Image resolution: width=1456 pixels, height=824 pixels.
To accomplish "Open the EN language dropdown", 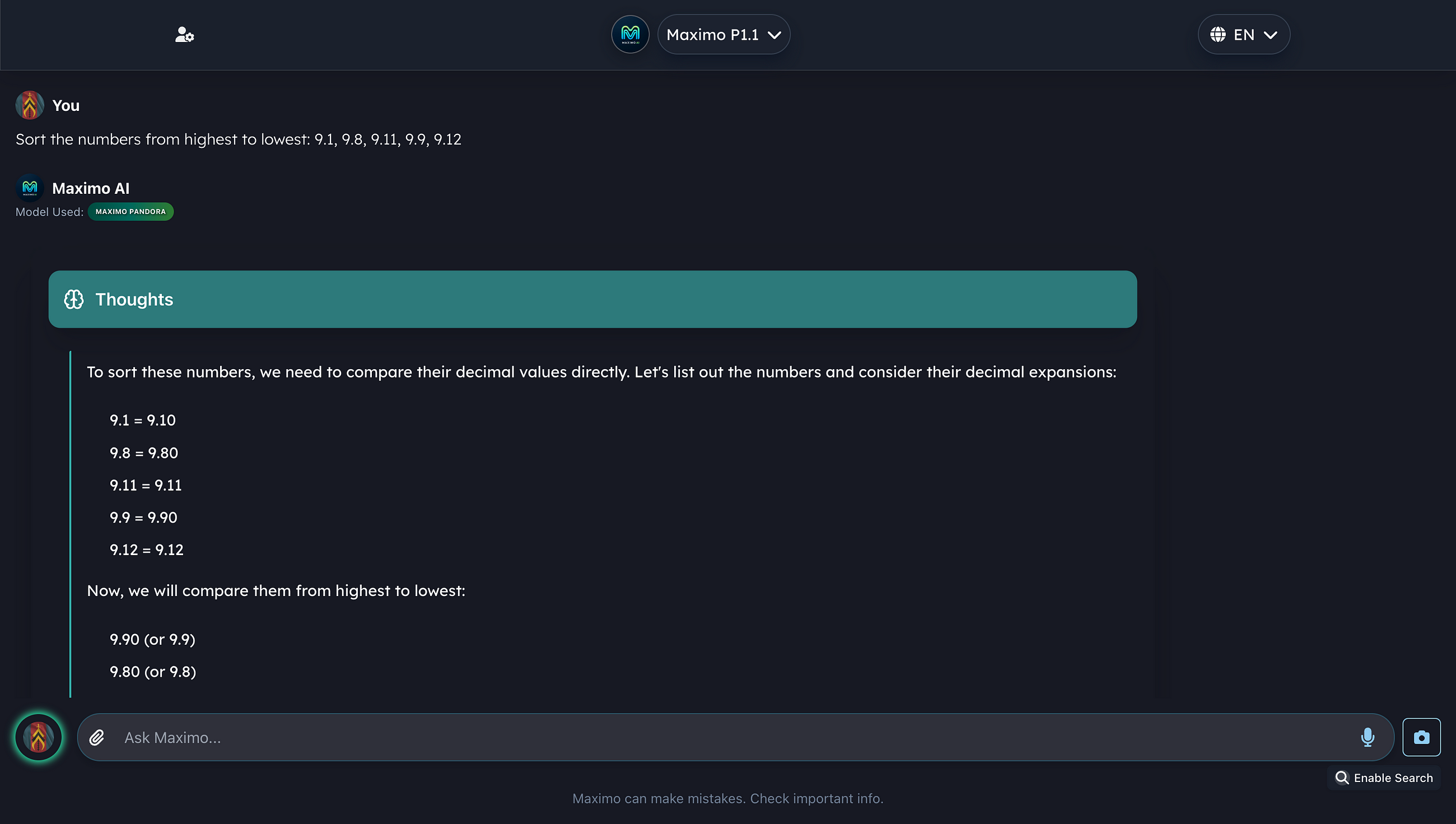I will (1244, 35).
